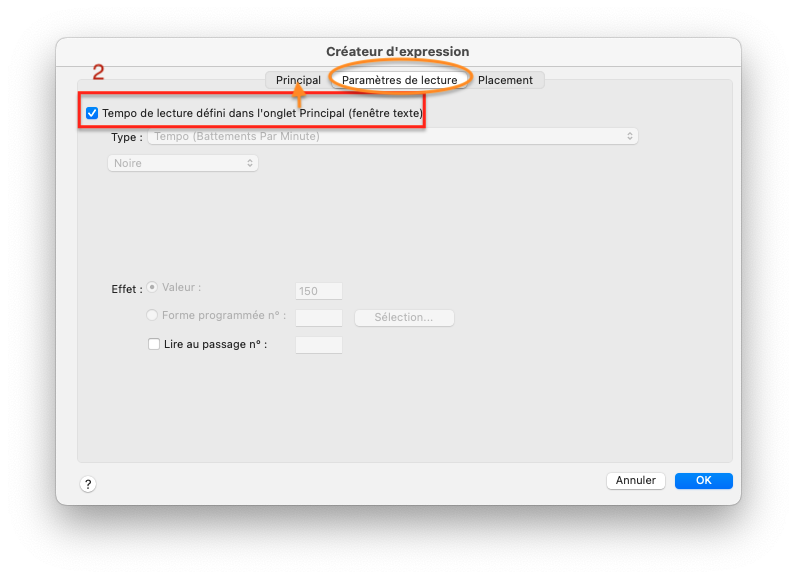
Task: Cancel the dialog with Annuler
Action: [x=635, y=481]
